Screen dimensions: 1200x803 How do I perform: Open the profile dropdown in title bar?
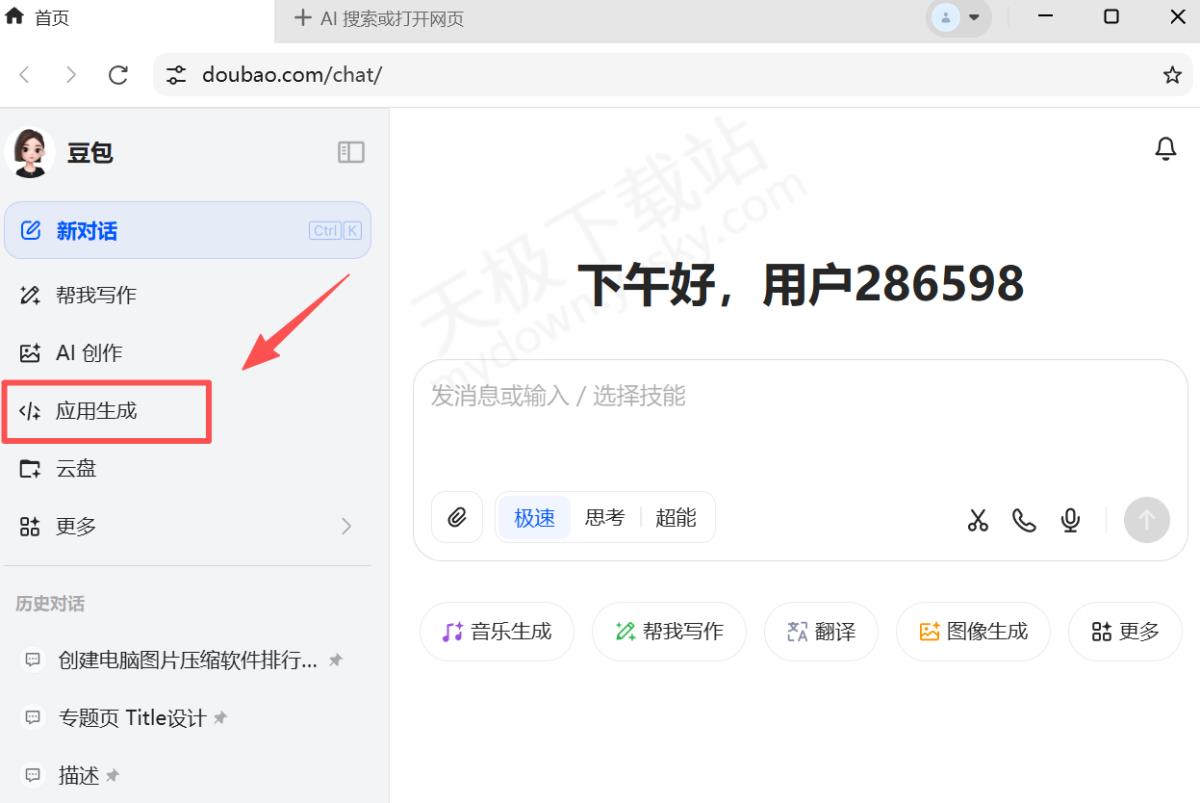(958, 17)
